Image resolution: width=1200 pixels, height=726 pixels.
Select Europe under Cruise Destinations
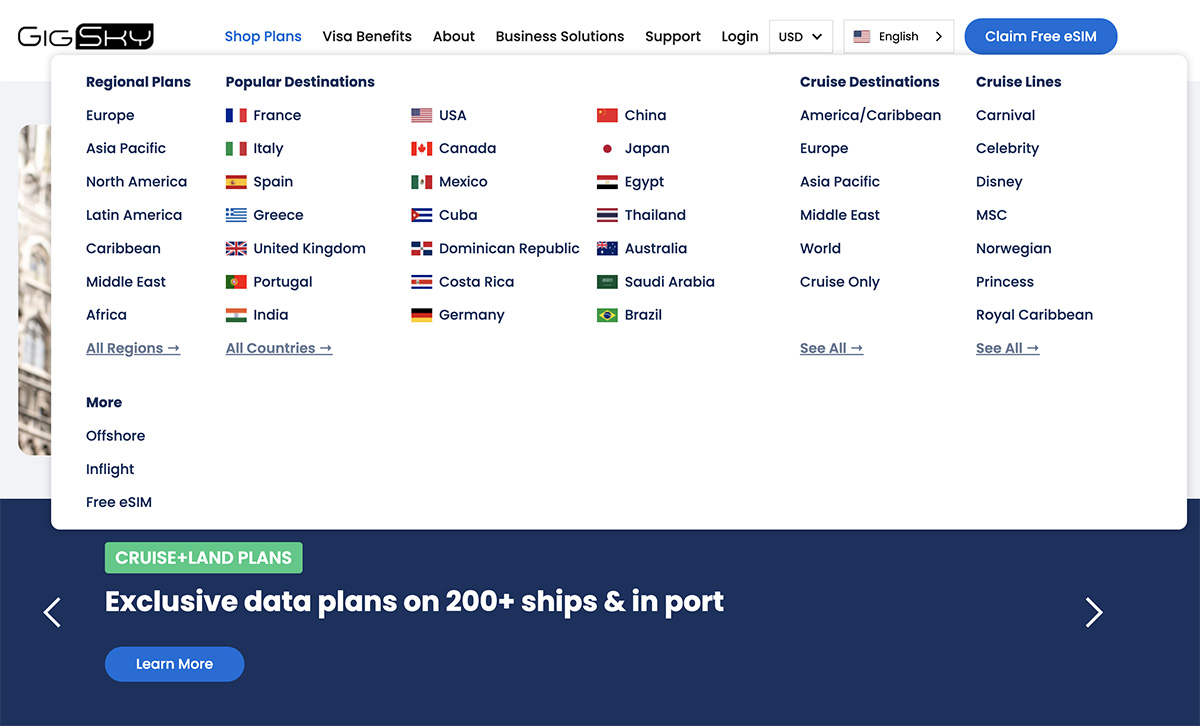pyautogui.click(x=824, y=148)
